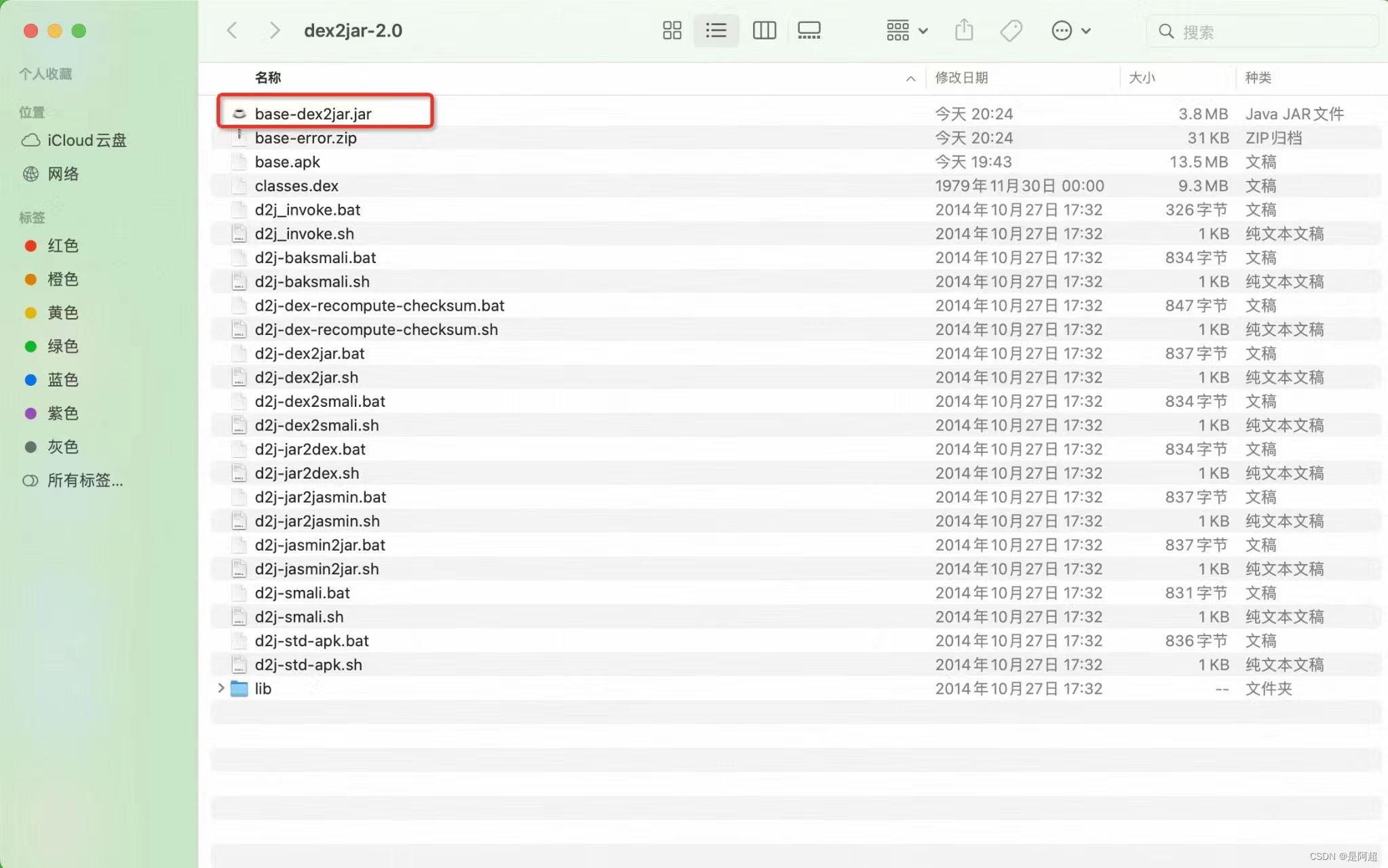Click the d2j-smali.sh file icon
Screen dimensions: 1388x868
[239, 617]
